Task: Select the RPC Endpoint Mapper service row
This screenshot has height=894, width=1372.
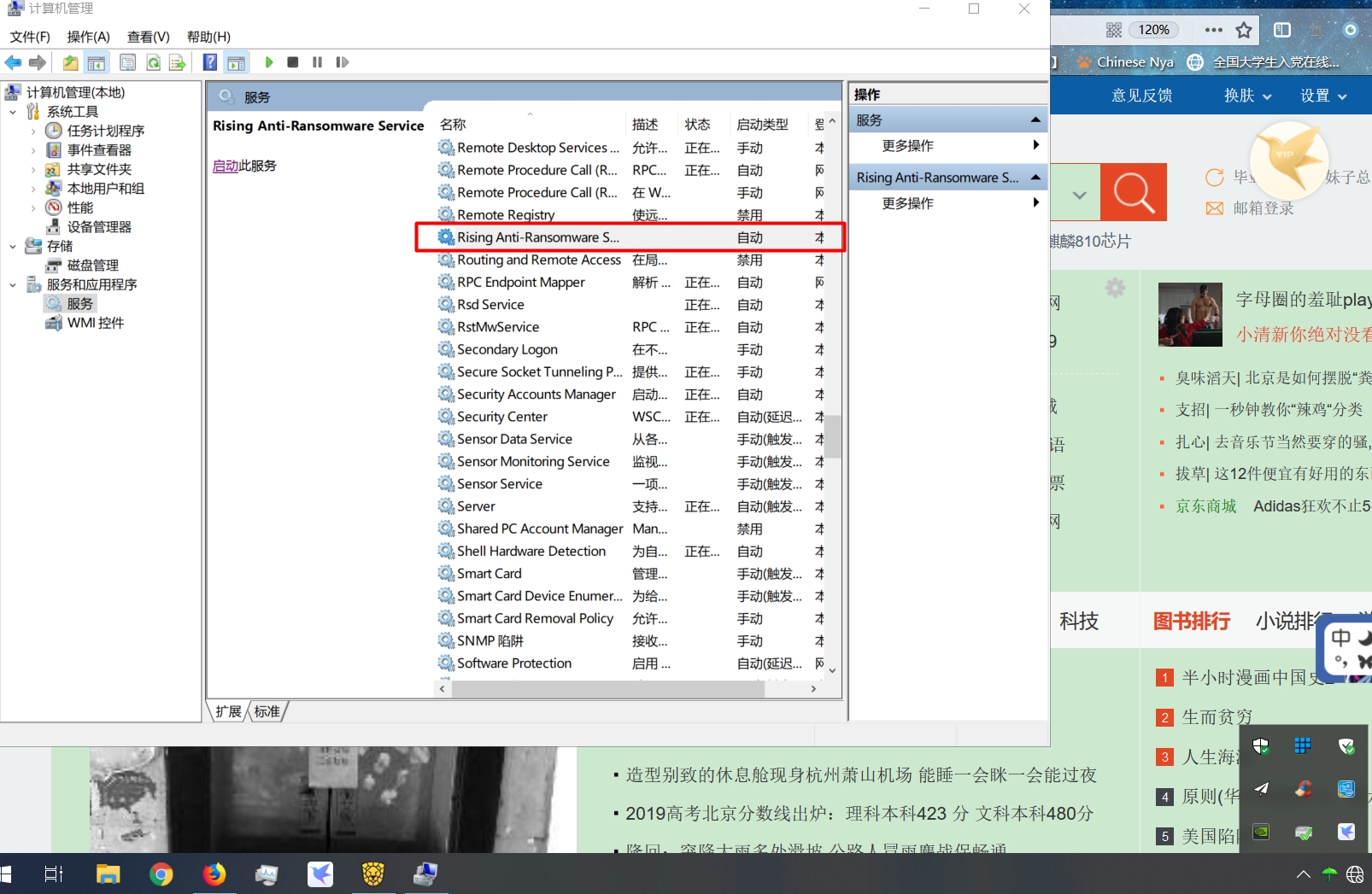Action: pos(630,283)
